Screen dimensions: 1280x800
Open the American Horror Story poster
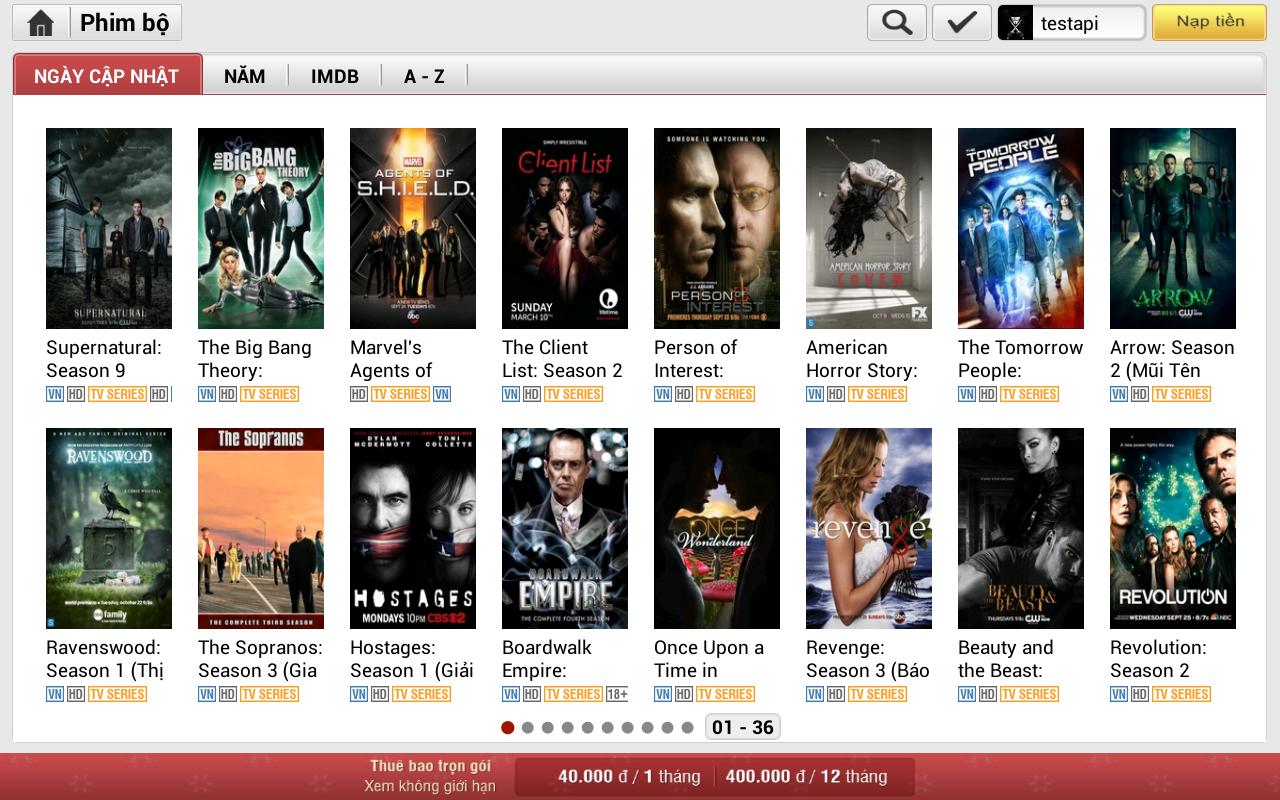click(869, 228)
